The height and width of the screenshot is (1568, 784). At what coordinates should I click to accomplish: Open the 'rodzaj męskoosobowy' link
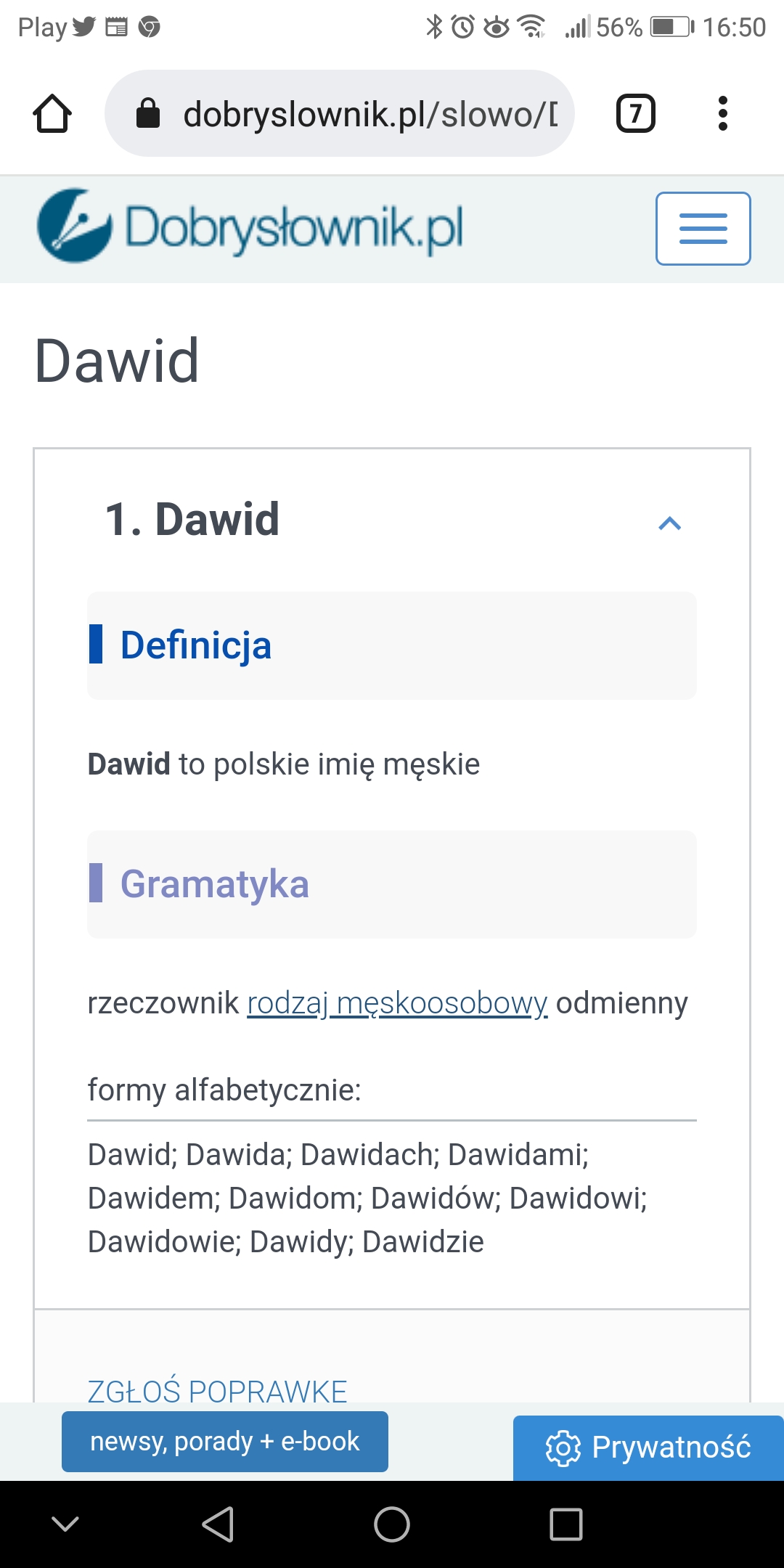(397, 1003)
